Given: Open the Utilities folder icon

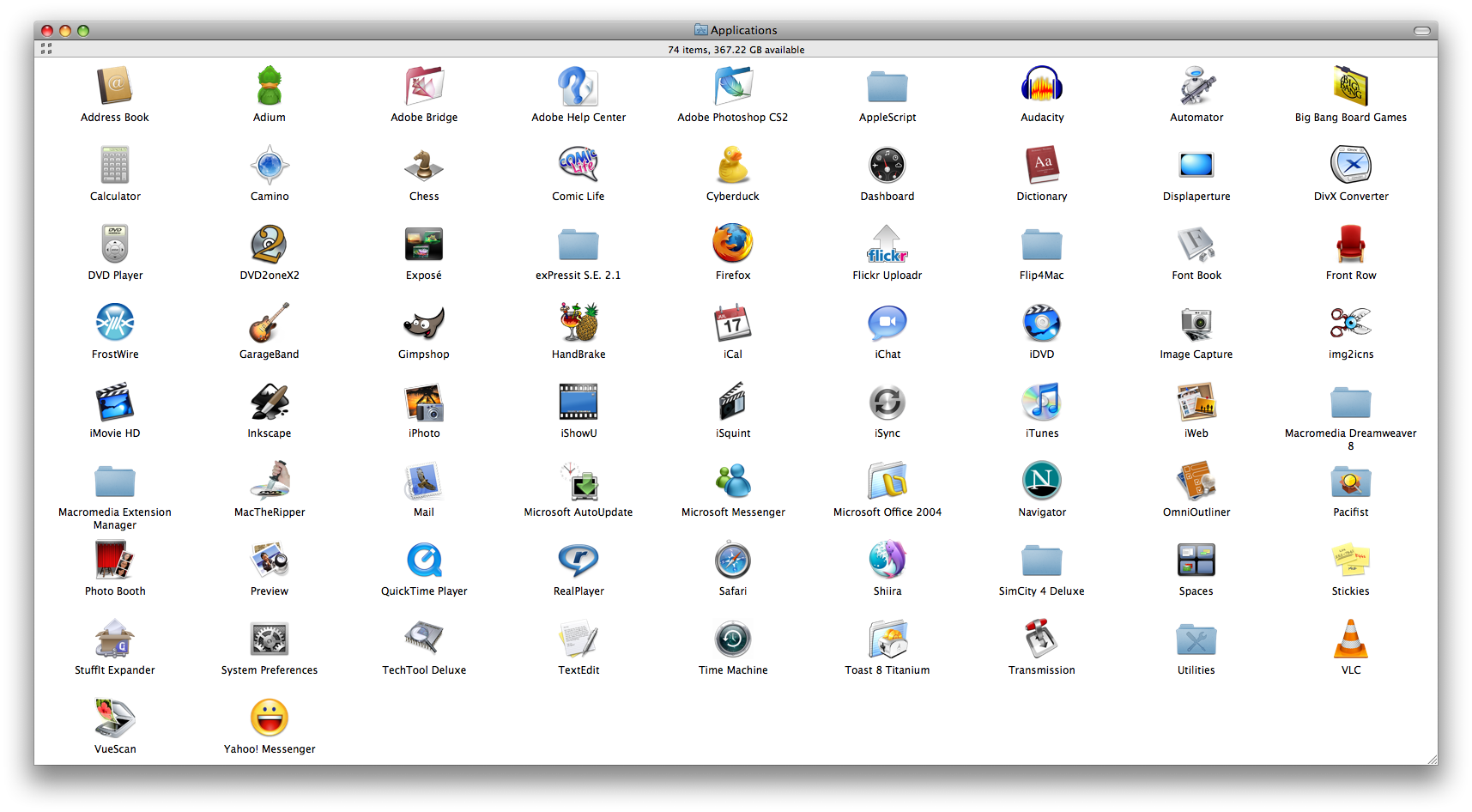Looking at the screenshot, I should pyautogui.click(x=1196, y=639).
